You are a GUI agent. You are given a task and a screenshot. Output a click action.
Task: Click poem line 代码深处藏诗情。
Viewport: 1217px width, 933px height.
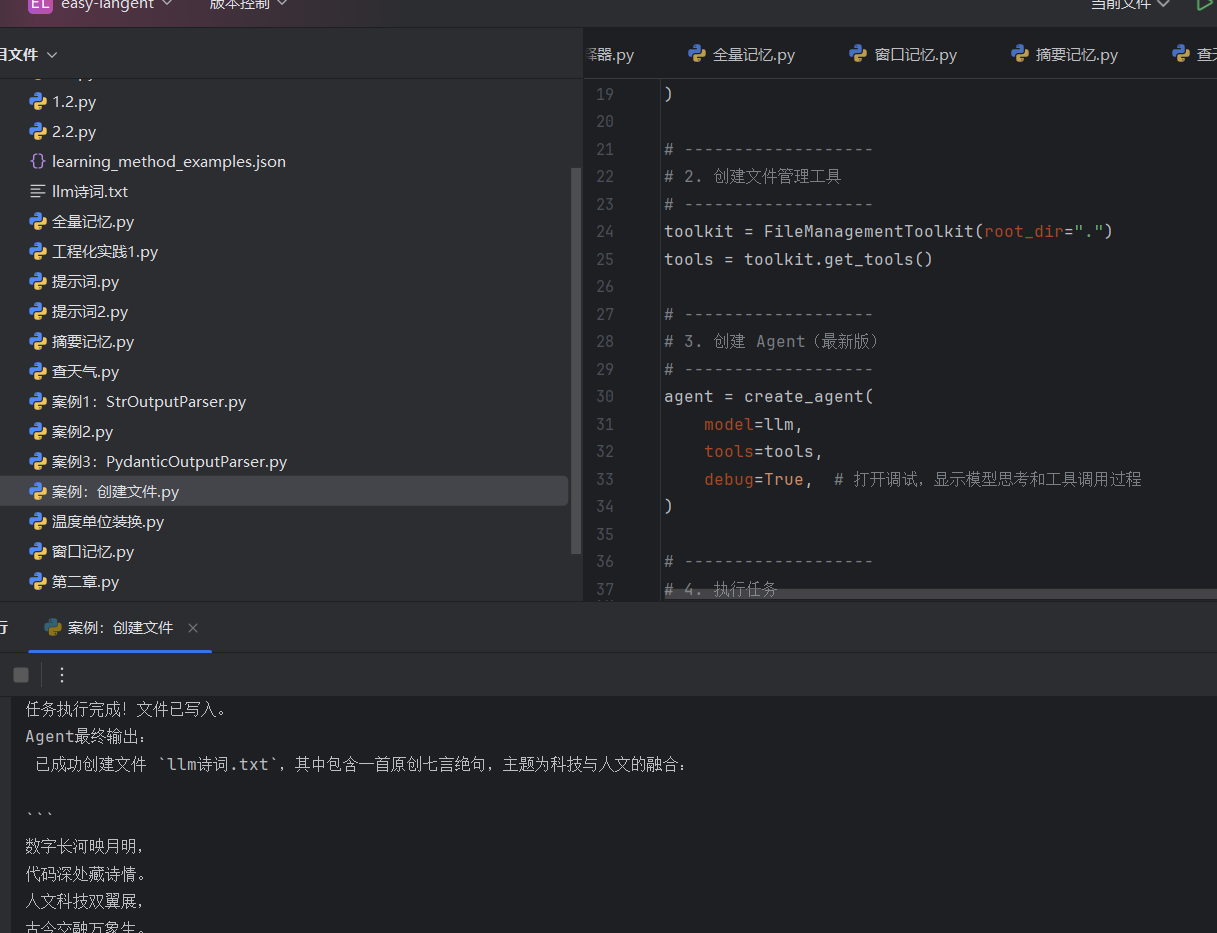click(x=86, y=874)
